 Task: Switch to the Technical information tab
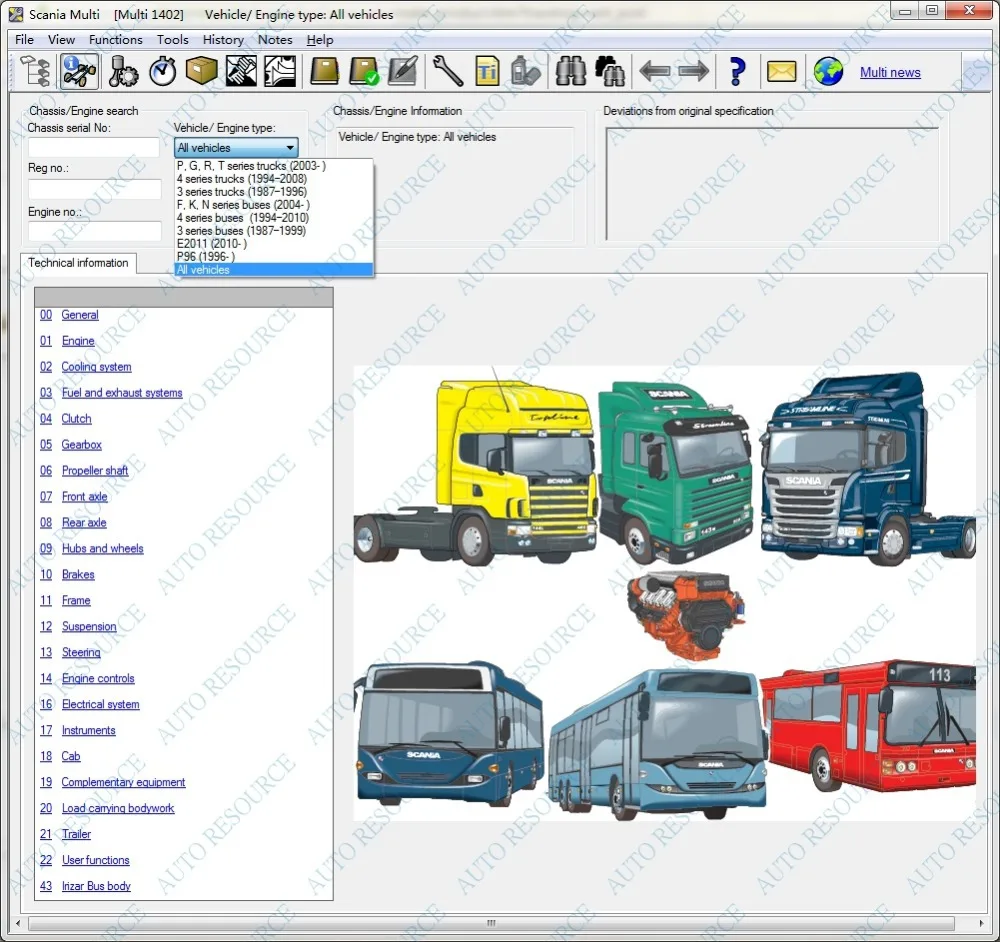[x=78, y=263]
